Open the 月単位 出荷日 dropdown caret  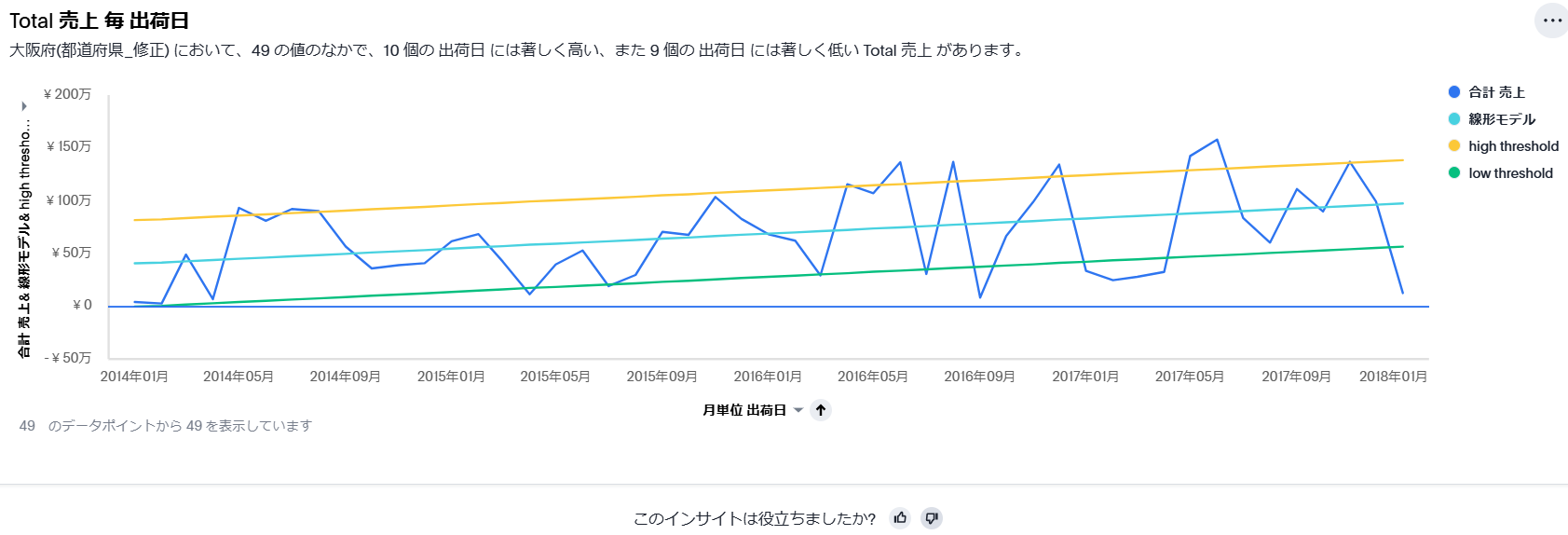[x=798, y=410]
